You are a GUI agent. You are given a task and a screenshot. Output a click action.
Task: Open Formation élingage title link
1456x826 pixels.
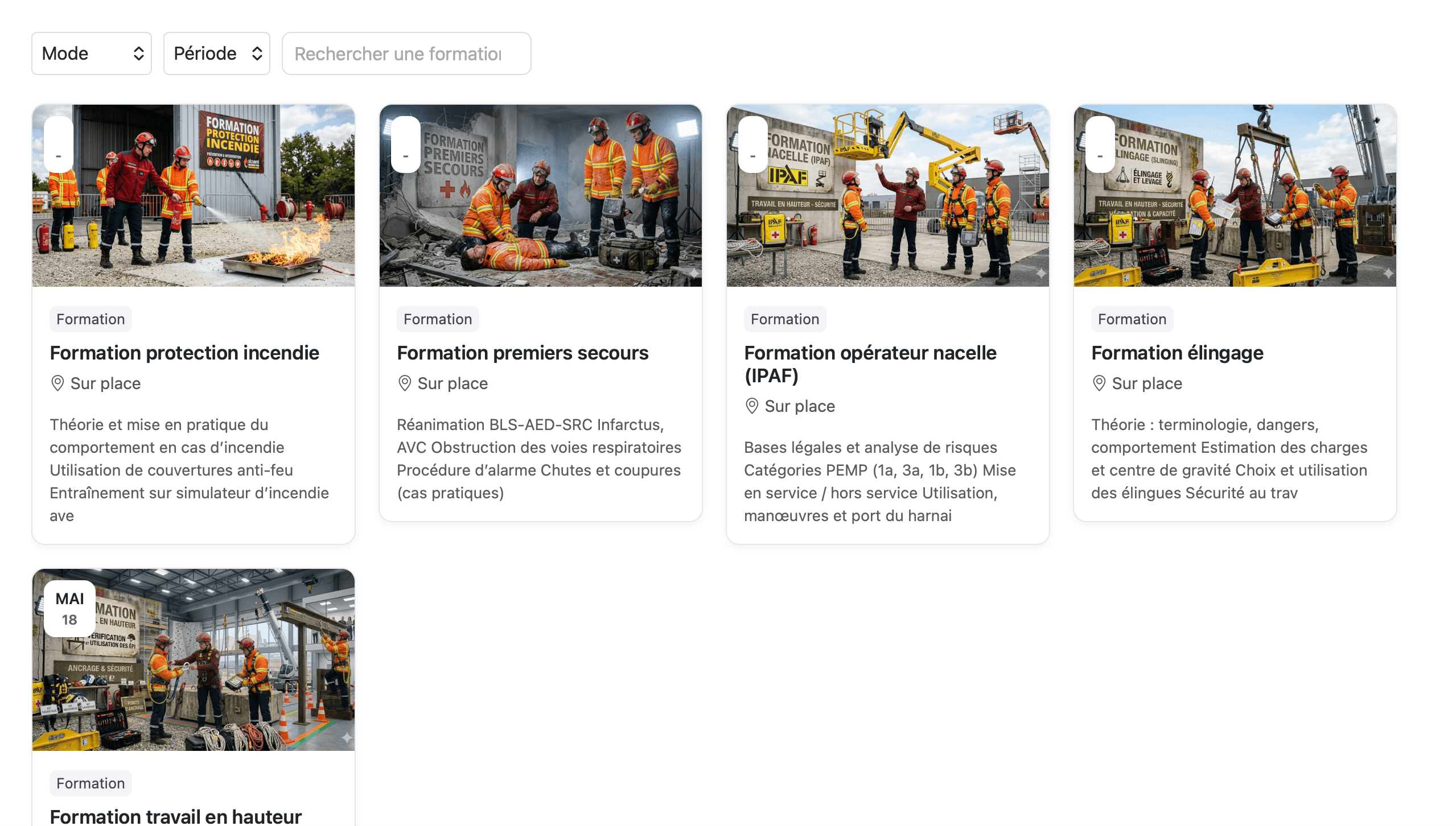[x=1177, y=353]
